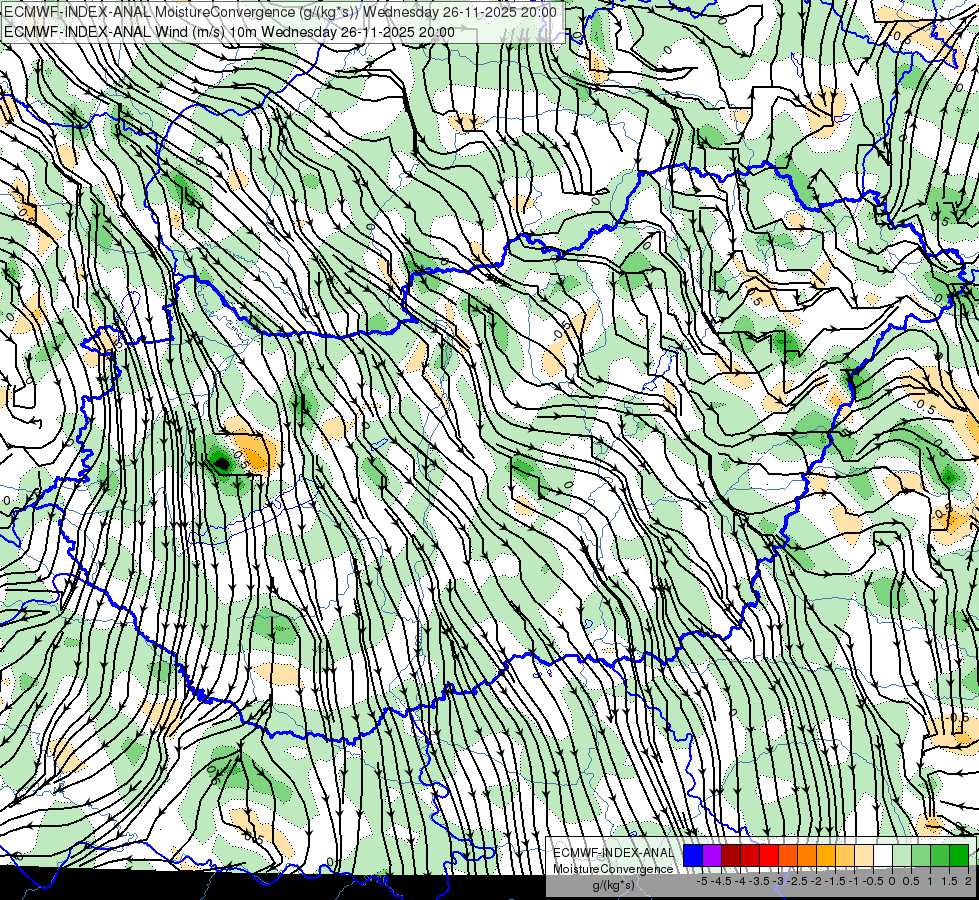Click the legend's ECMWF-INDEX-ANAL label
This screenshot has height=900, width=979.
[x=613, y=853]
